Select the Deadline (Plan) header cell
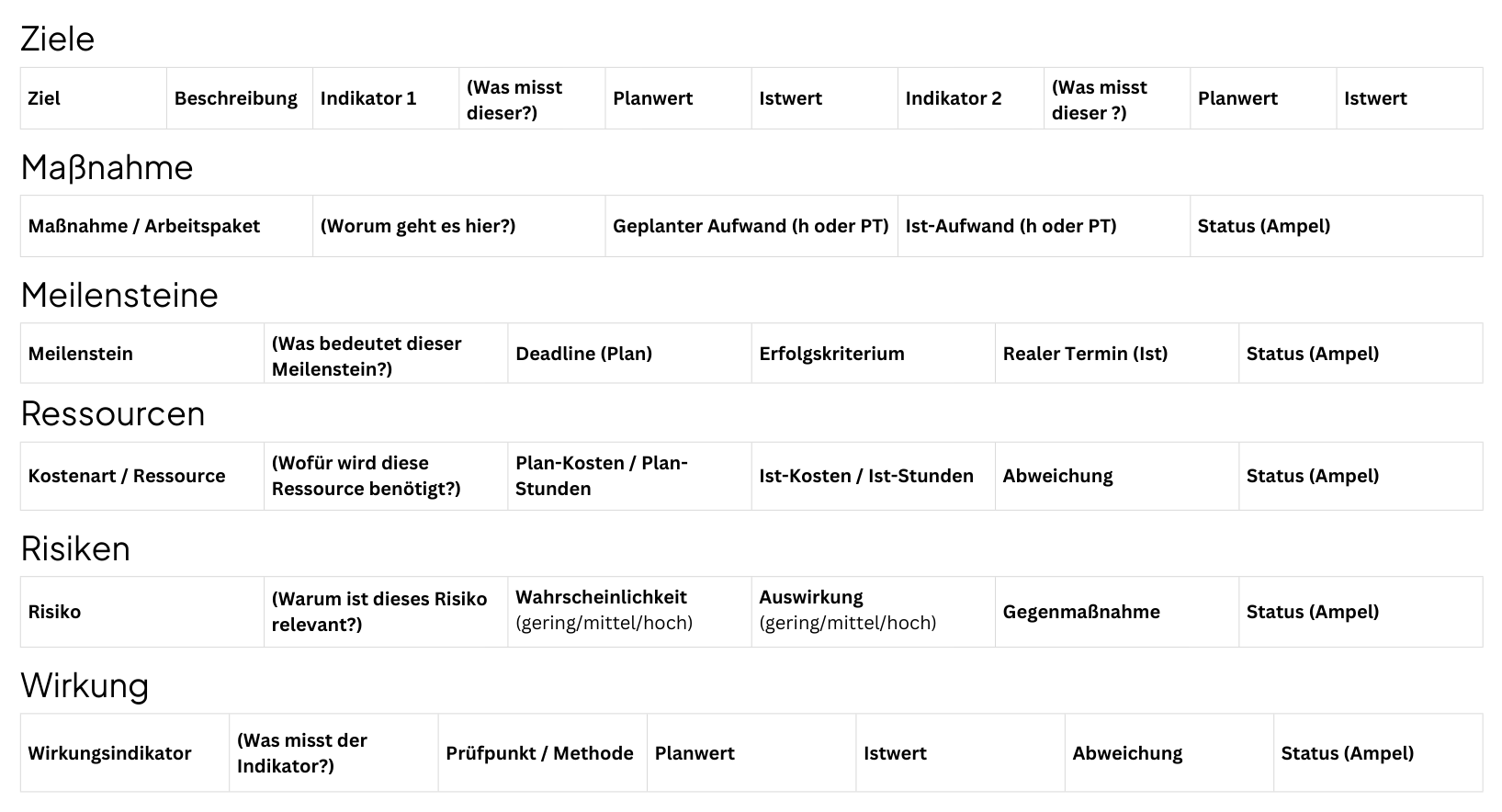Viewport: 1502px width, 812px height. tap(583, 354)
